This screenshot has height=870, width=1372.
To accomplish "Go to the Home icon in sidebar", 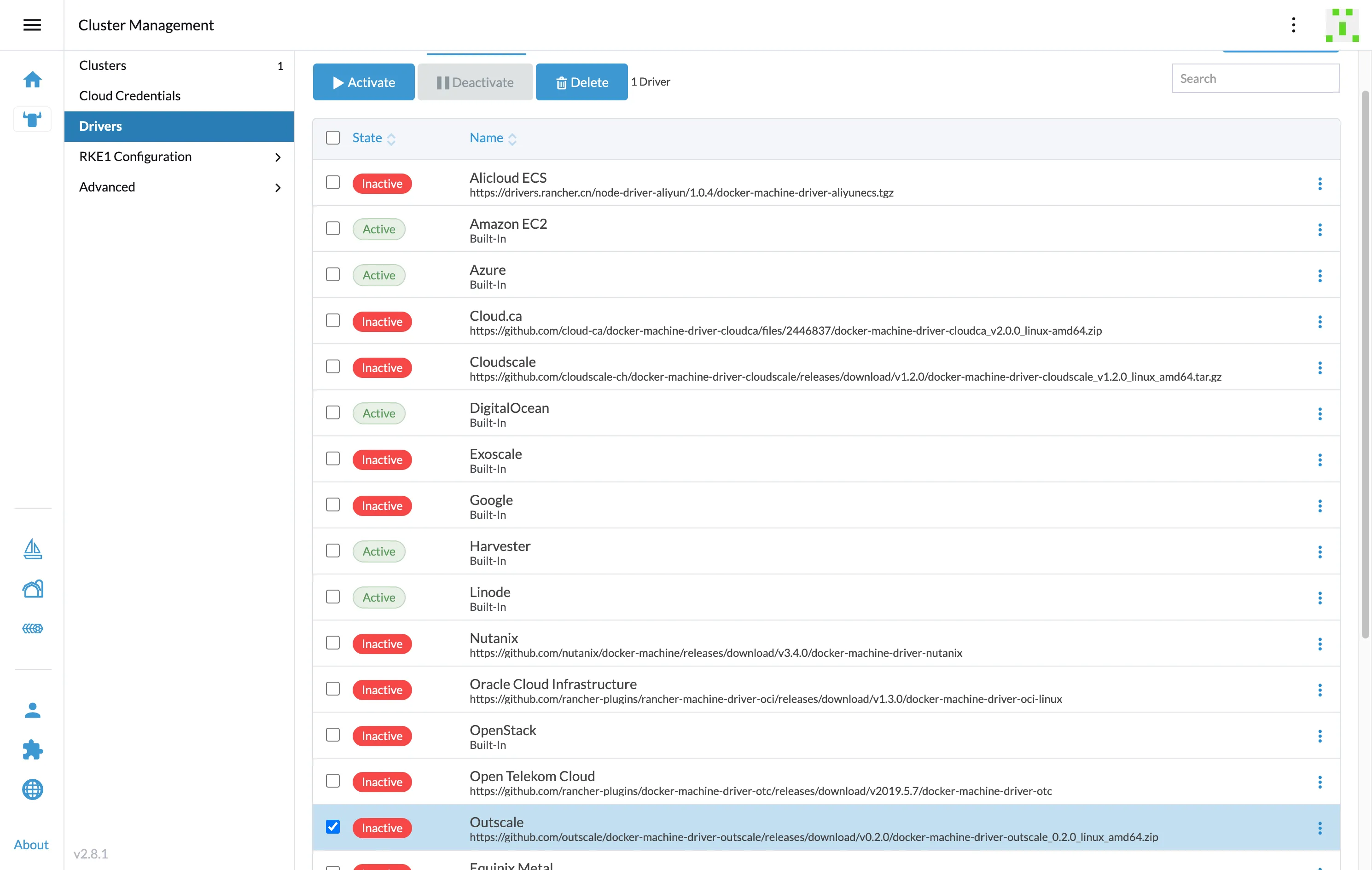I will 33,79.
